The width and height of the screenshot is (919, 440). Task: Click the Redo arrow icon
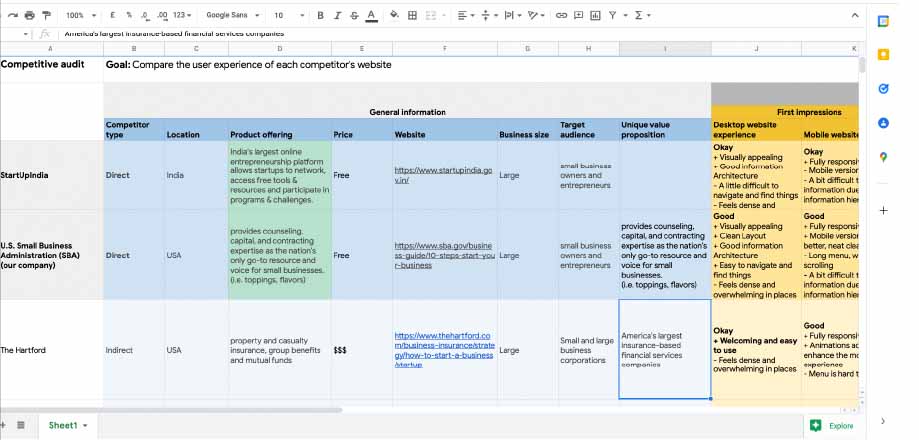coord(13,15)
